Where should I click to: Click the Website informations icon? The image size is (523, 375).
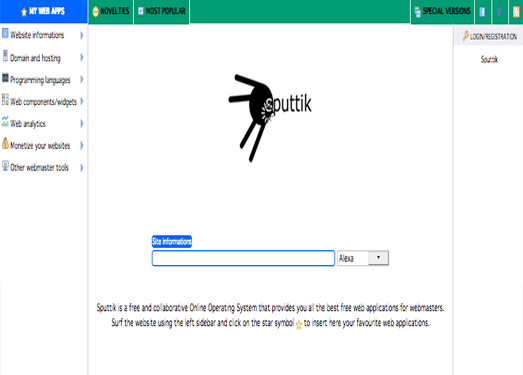pyautogui.click(x=5, y=33)
